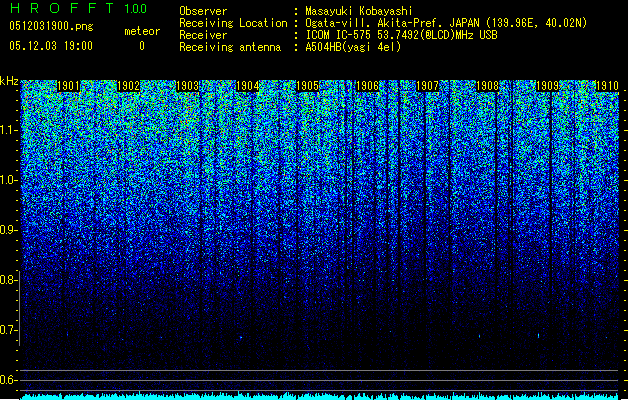This screenshot has height=400, width=629.
Task: Click the meteor count value 0
Action: (142, 46)
